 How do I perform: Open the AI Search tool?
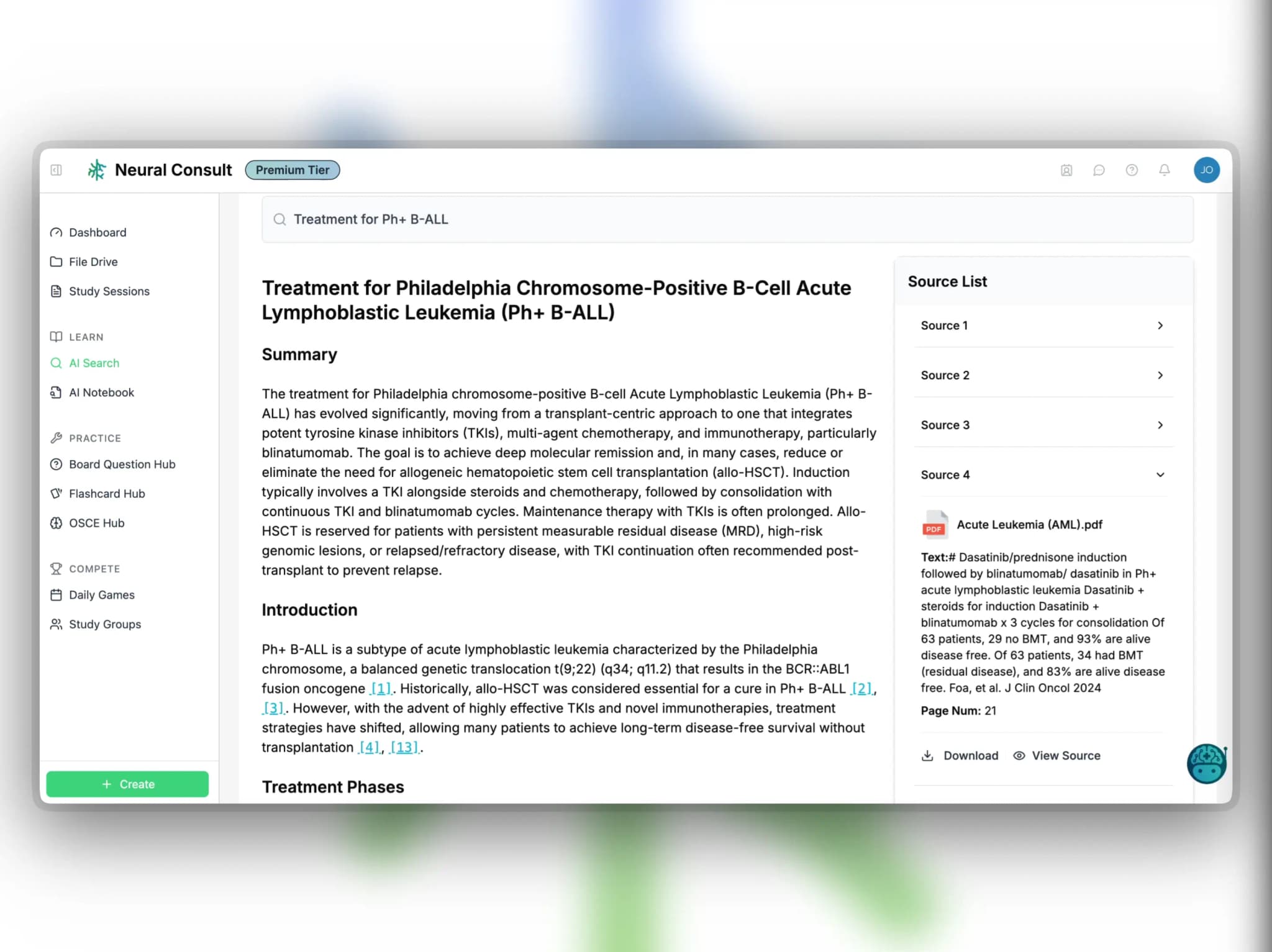[x=94, y=363]
